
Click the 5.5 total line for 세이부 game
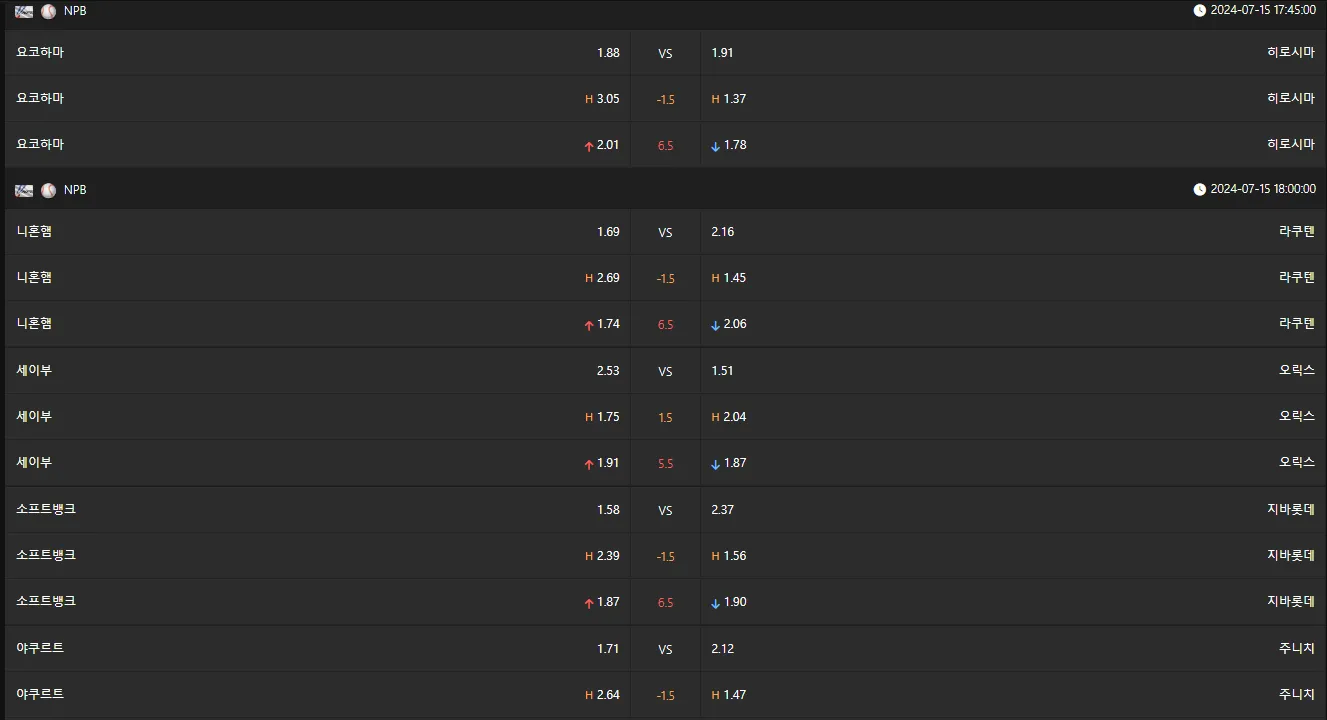pyautogui.click(x=665, y=464)
